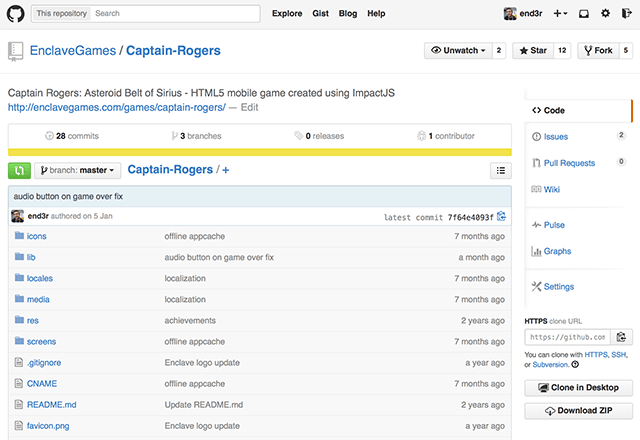
Task: Click the green compare and review button
Action: [x=19, y=170]
